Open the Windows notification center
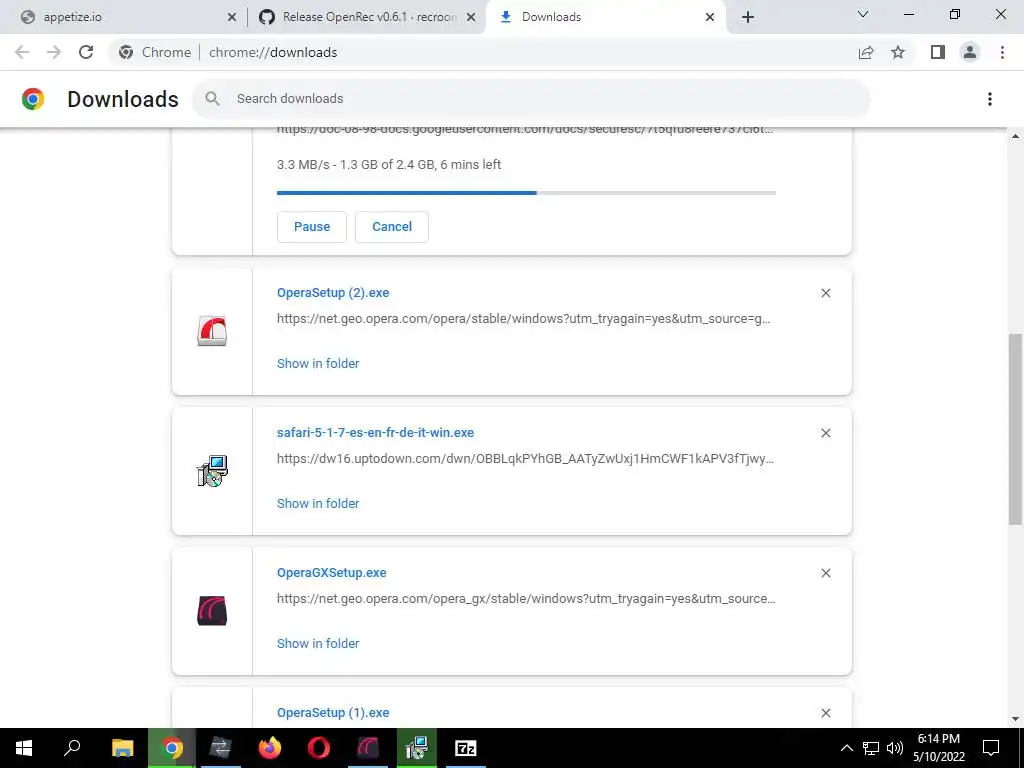The image size is (1024, 768). (991, 748)
